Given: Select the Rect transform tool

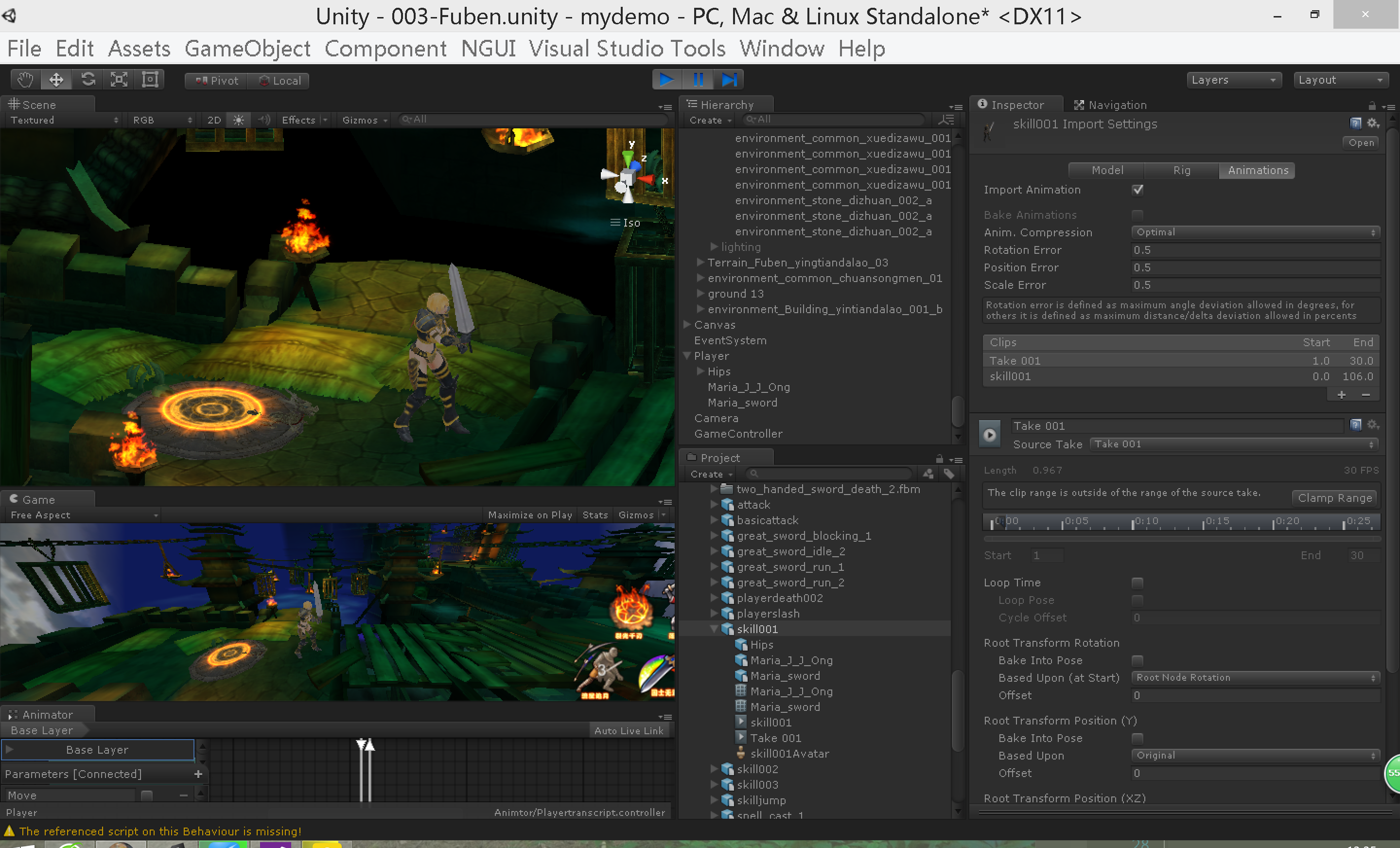Looking at the screenshot, I should click(150, 80).
